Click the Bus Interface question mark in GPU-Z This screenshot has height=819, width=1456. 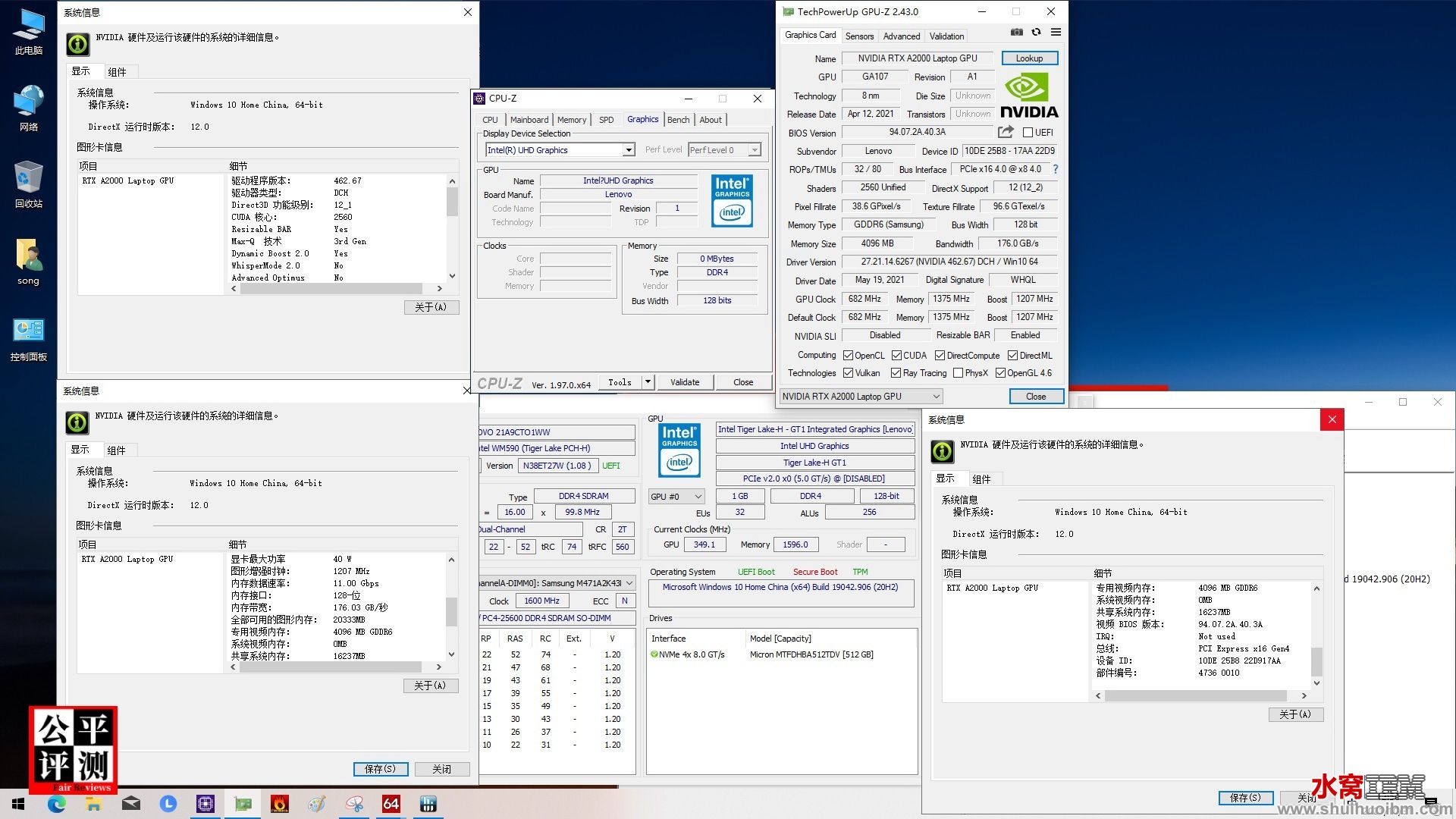click(1056, 169)
